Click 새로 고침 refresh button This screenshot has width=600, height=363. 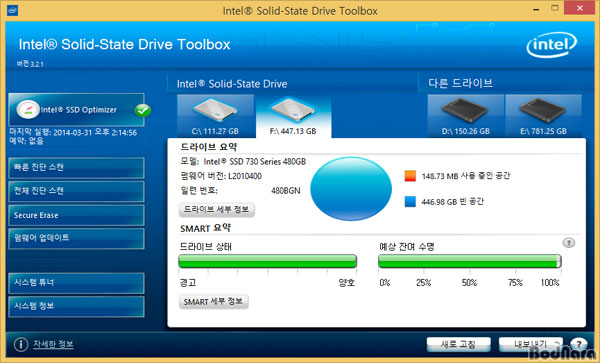(x=458, y=345)
